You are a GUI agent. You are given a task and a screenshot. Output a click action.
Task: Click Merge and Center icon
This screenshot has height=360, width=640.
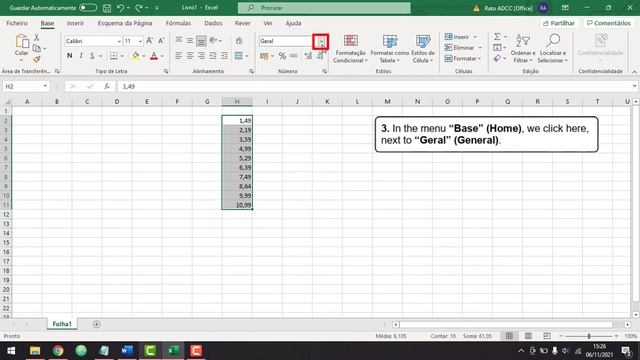(x=239, y=56)
